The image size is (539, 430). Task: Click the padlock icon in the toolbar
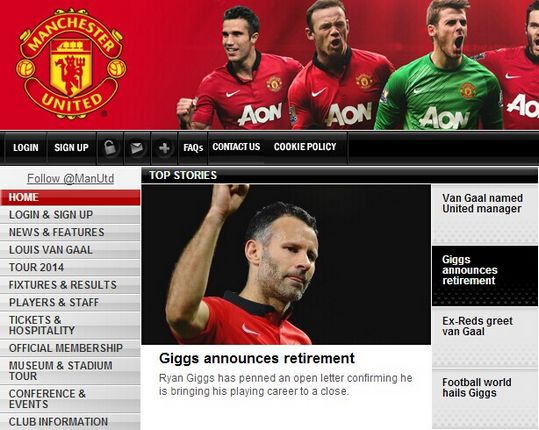110,148
